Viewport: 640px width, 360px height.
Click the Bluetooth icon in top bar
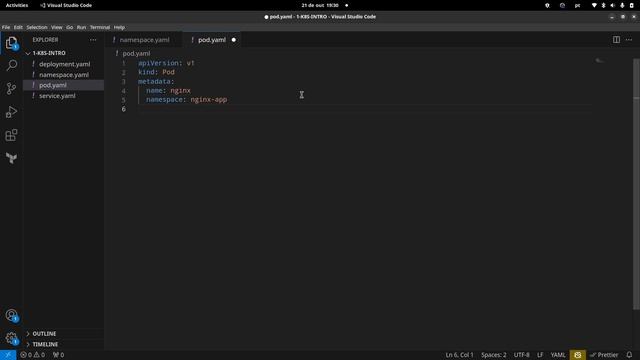pos(603,5)
